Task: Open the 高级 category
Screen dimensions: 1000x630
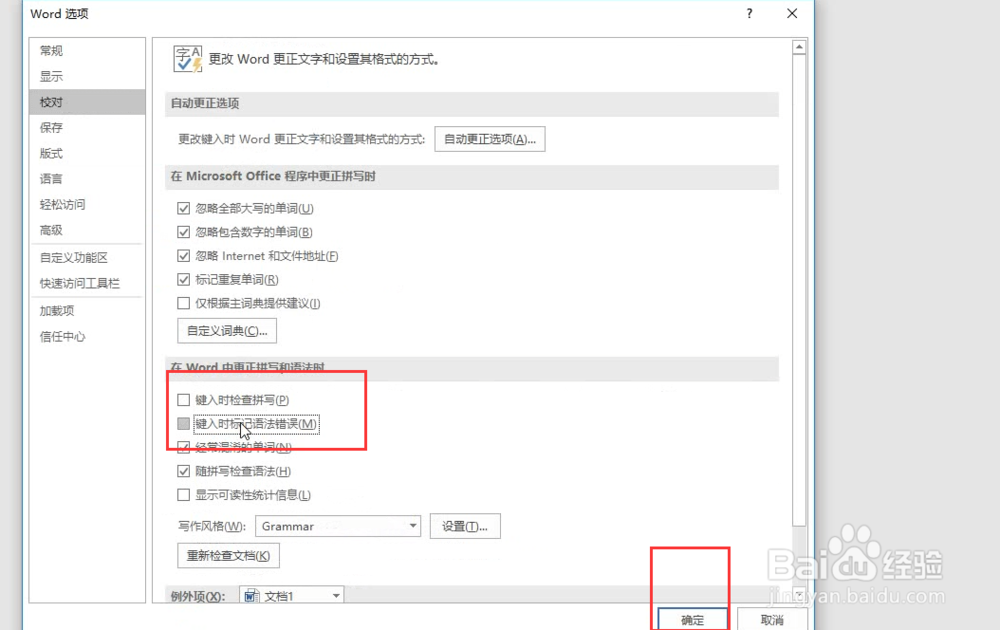Action: click(x=87, y=230)
